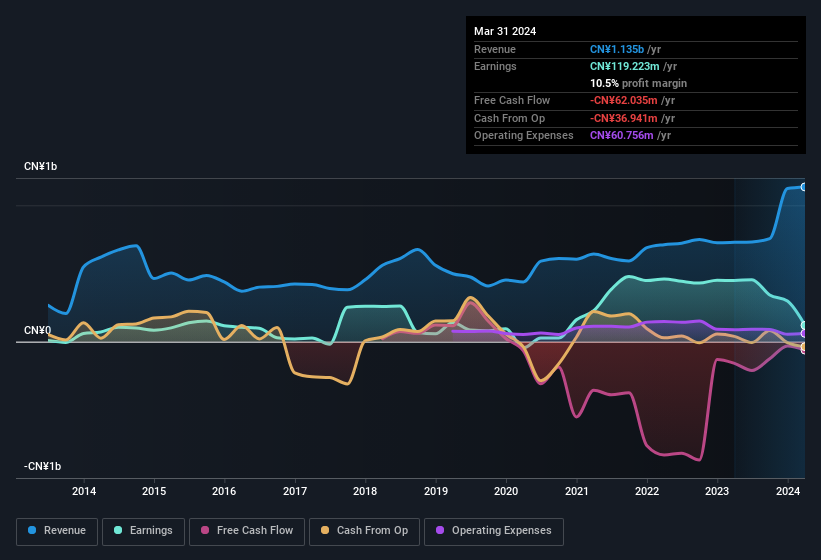Toggle the Earnings series in legend
The width and height of the screenshot is (821, 560).
pos(144,531)
